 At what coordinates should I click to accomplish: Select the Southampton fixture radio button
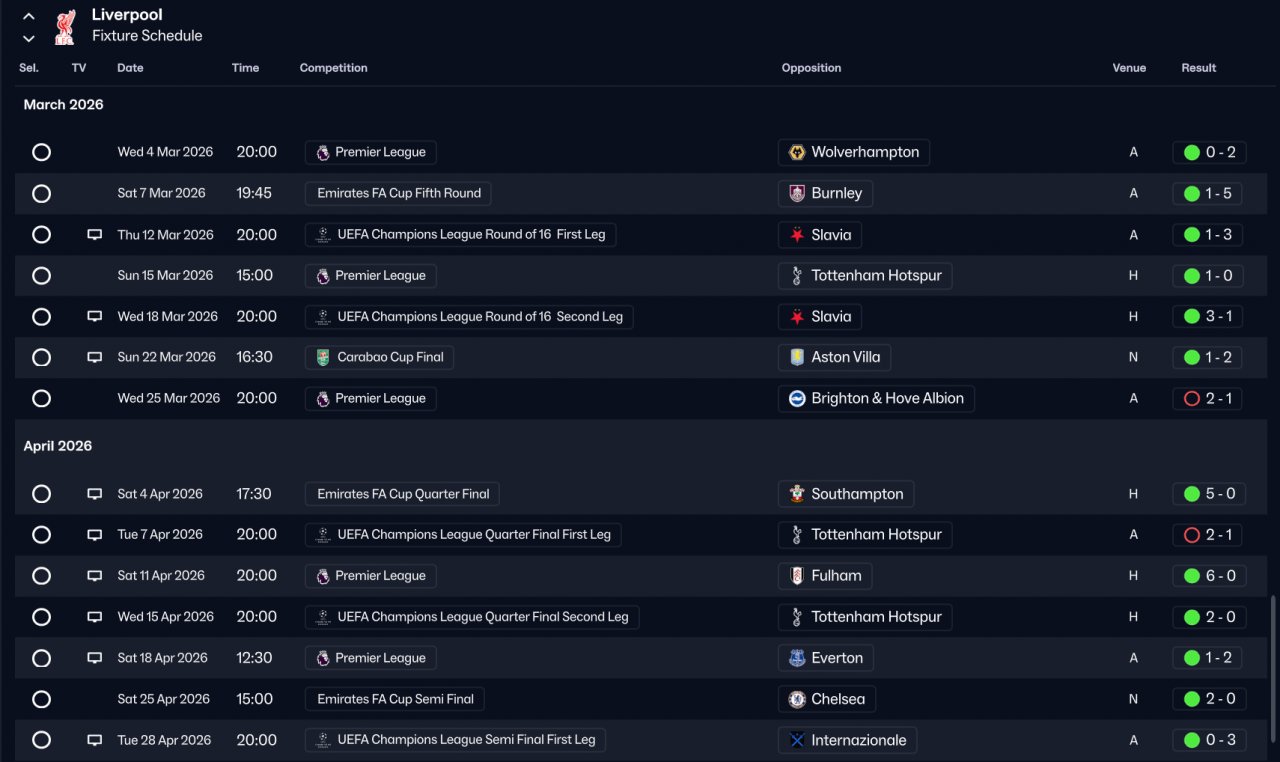[41, 494]
